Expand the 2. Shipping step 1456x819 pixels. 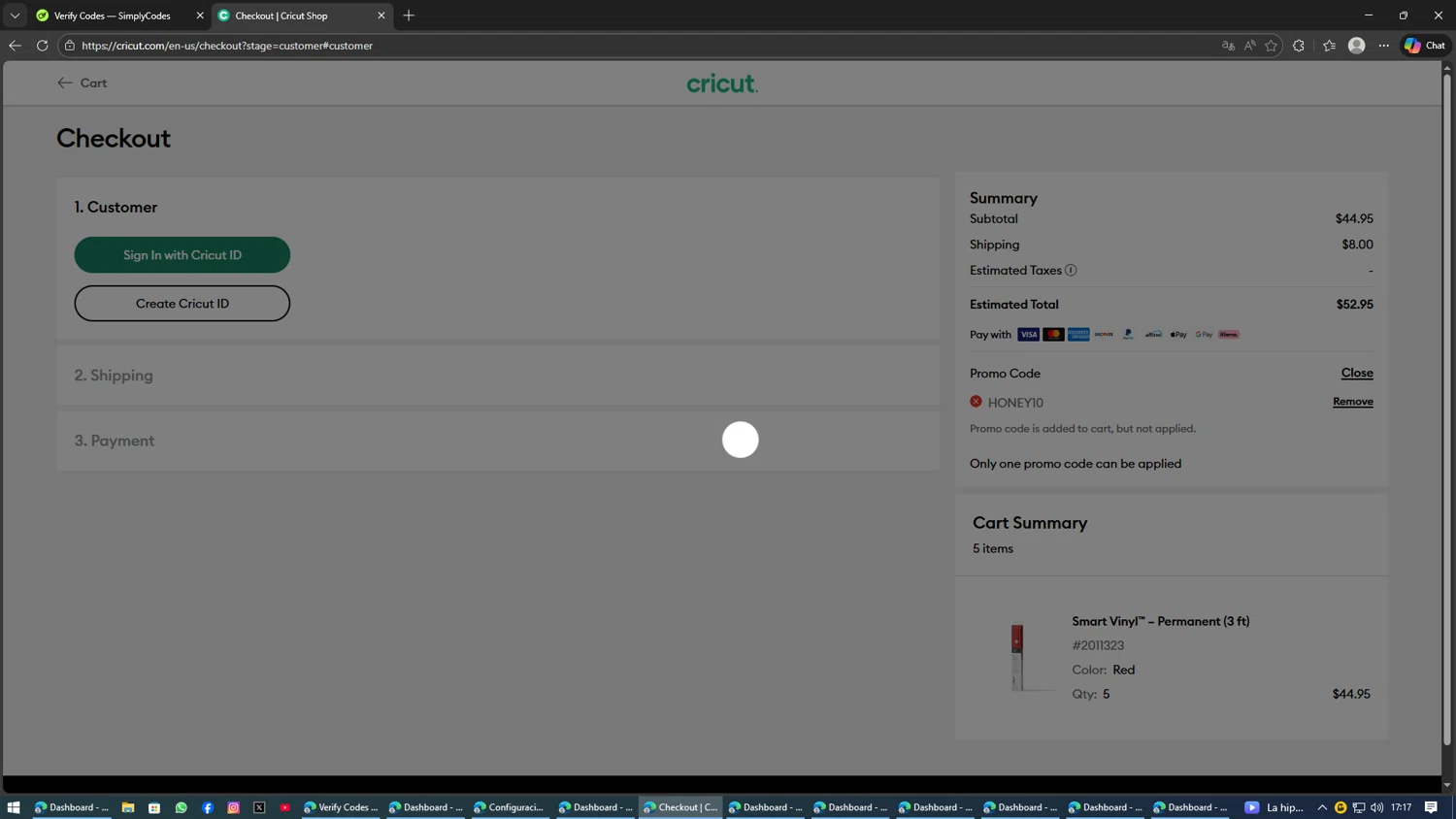coord(498,376)
